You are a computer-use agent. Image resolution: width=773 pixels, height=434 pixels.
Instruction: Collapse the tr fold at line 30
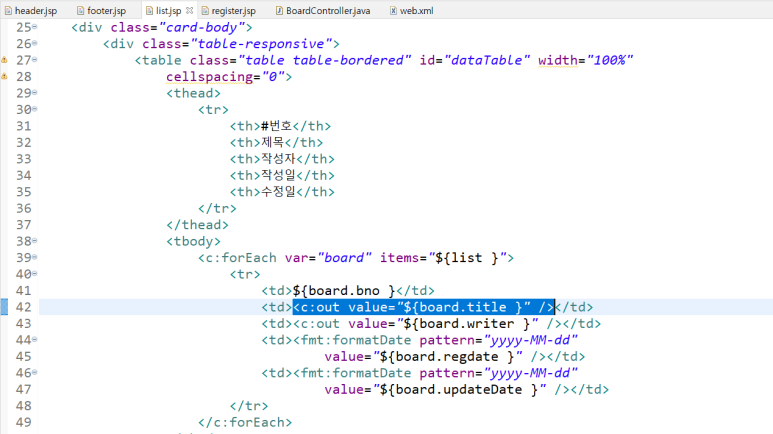point(35,109)
